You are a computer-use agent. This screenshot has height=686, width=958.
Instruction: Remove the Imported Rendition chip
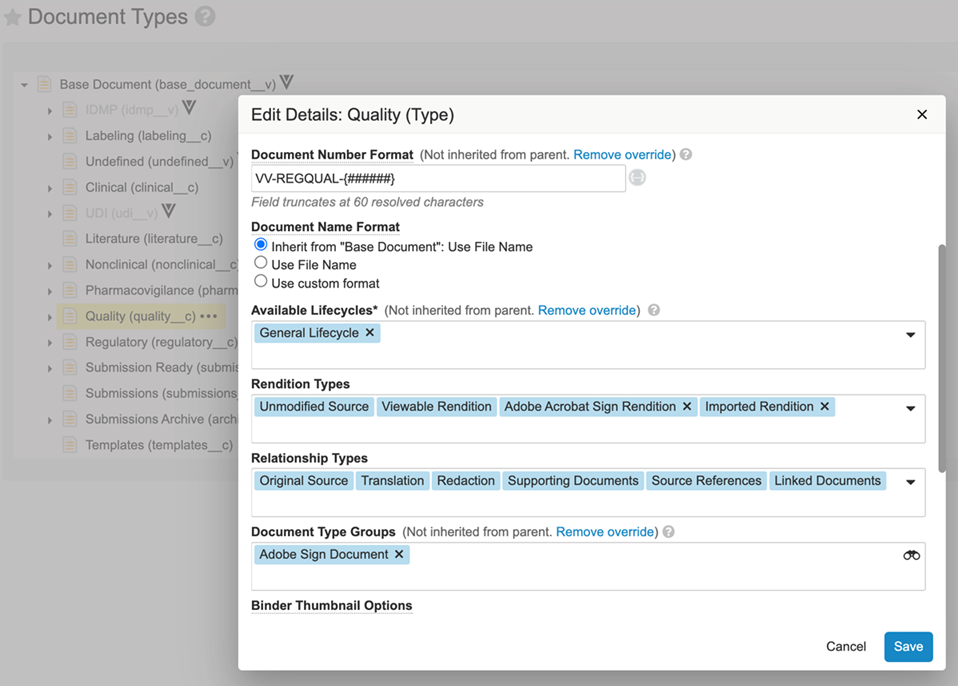pos(824,406)
